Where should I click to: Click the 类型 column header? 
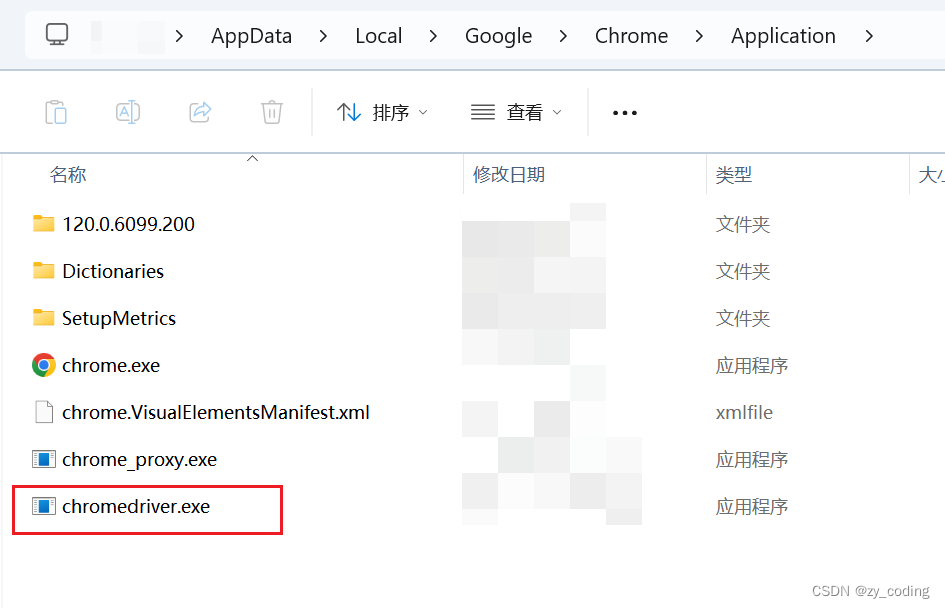[x=734, y=173]
